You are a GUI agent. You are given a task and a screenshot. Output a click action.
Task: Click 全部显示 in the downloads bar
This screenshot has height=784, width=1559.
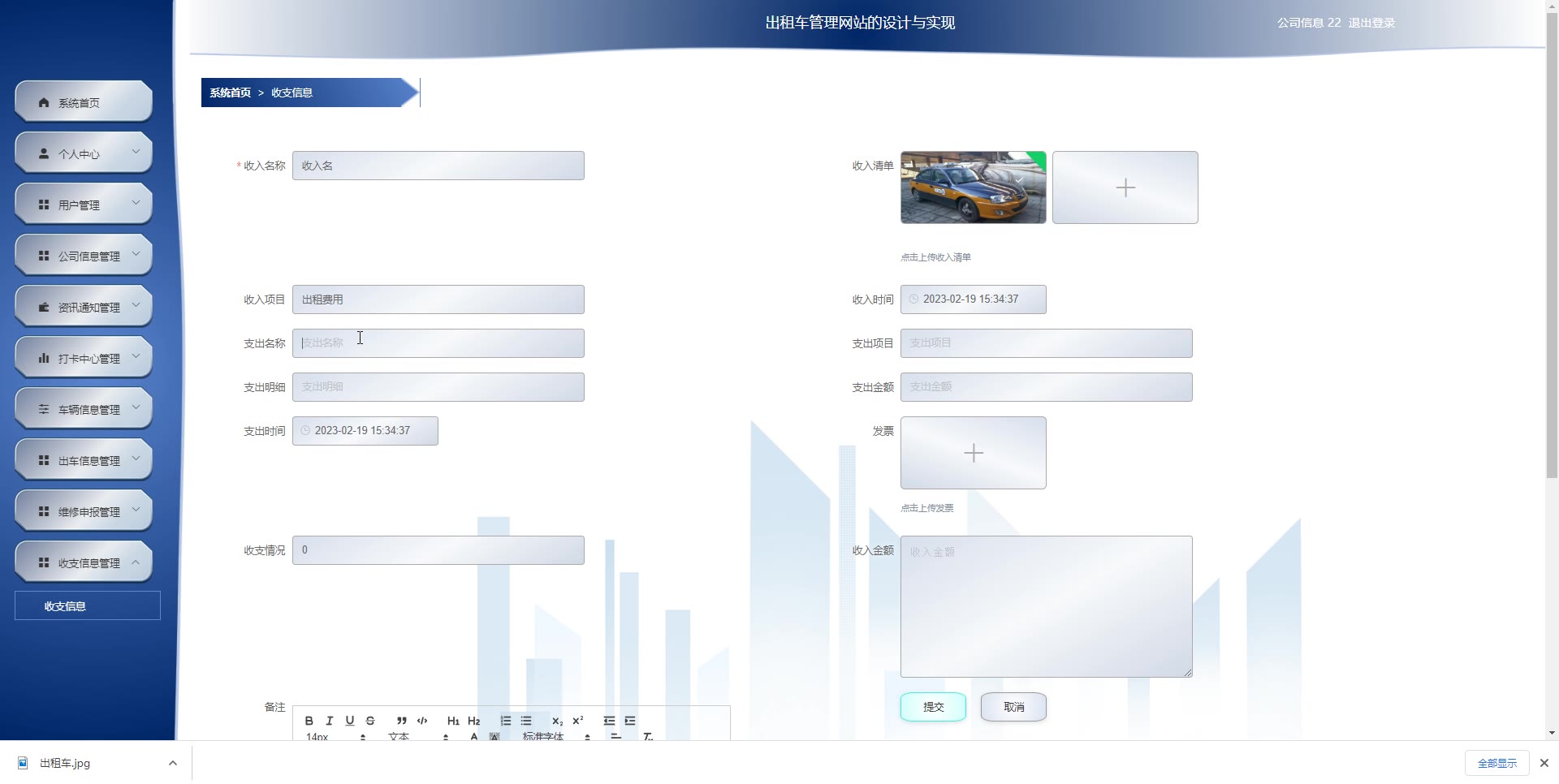coord(1496,763)
